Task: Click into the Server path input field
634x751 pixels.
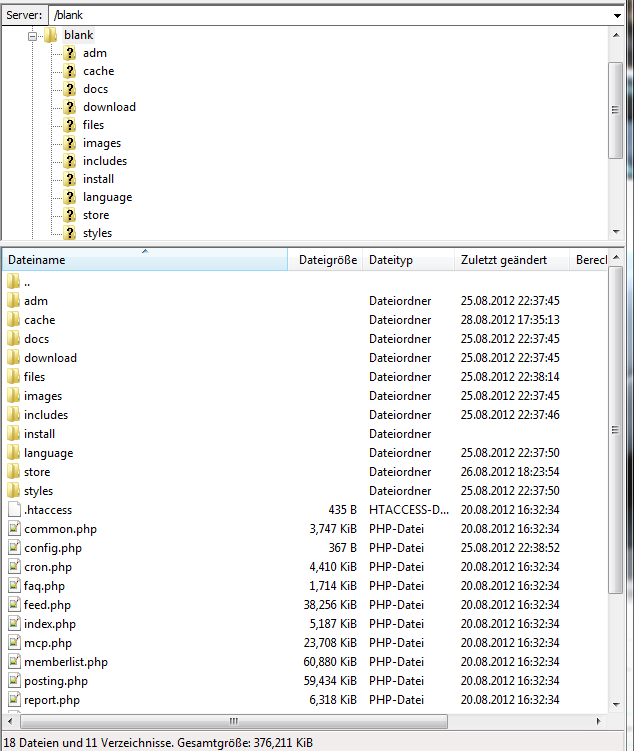Action: tap(330, 16)
